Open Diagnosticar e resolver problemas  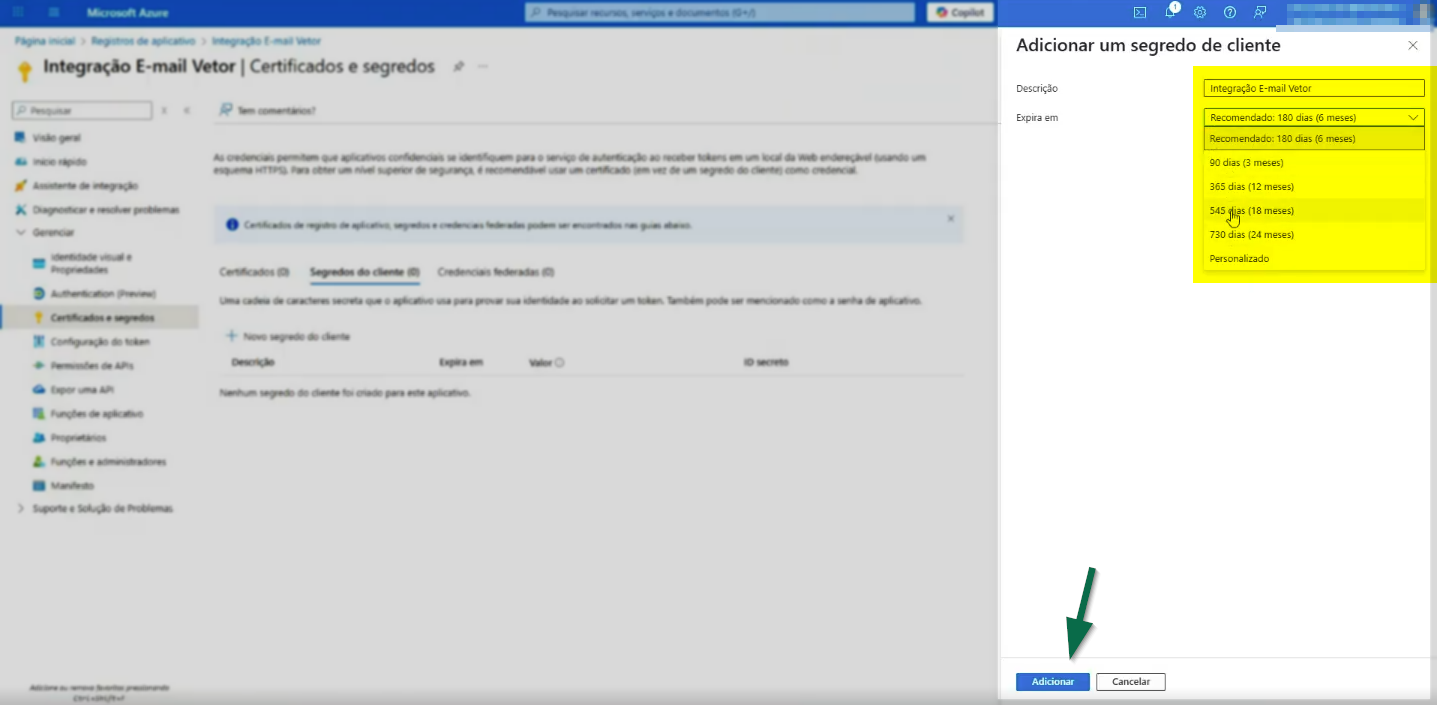pyautogui.click(x=105, y=210)
